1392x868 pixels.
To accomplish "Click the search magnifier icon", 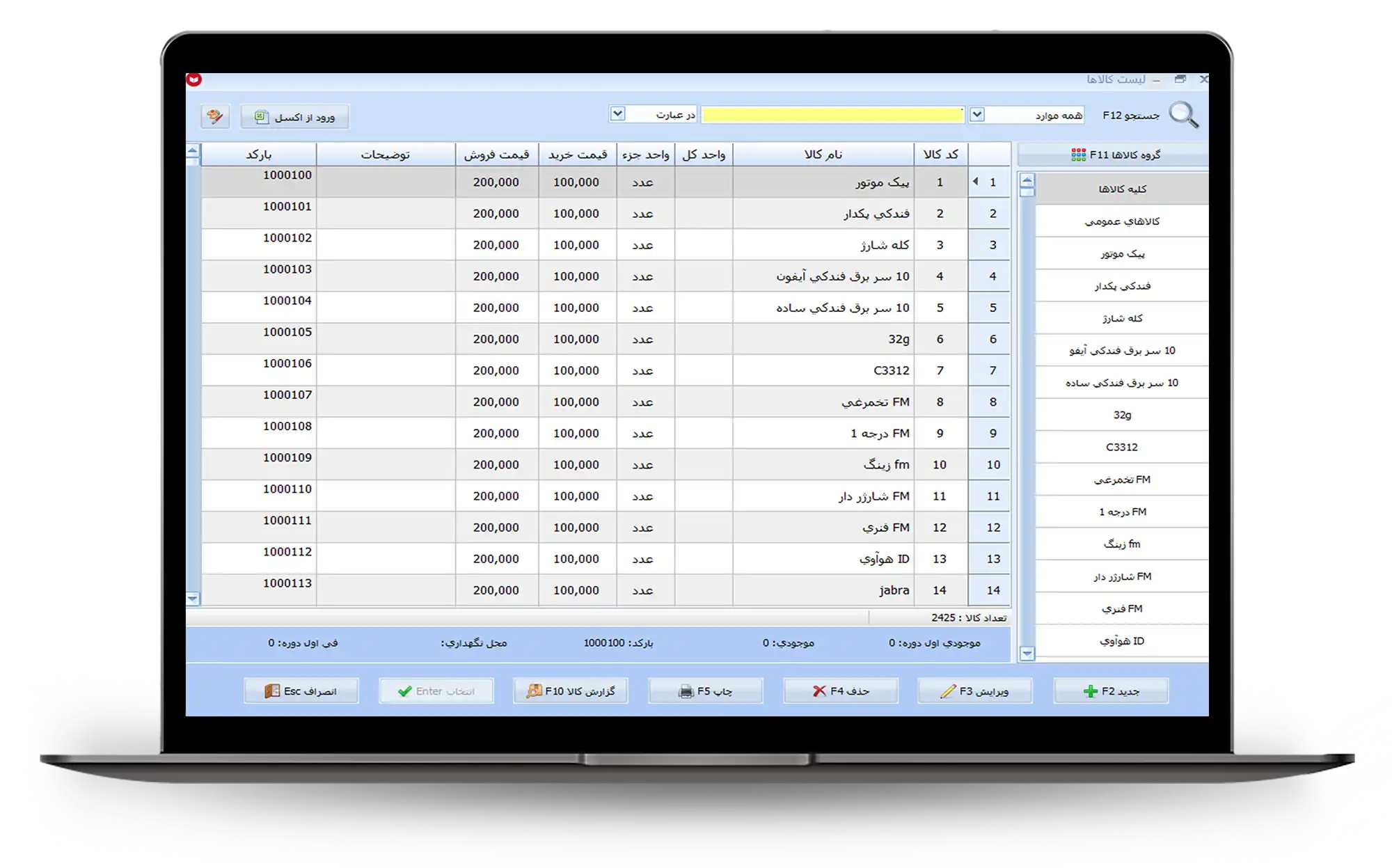I will click(1184, 115).
